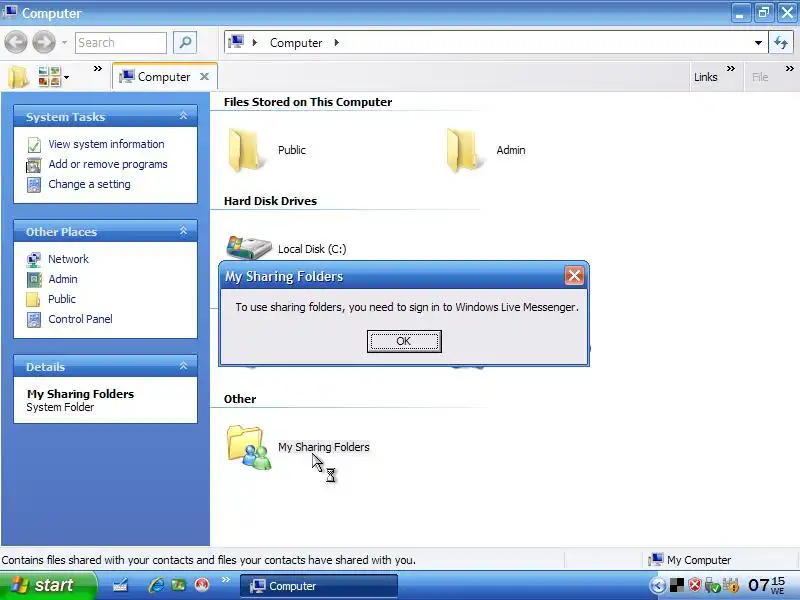Launch Internet Explorer from quick launch
Viewport: 800px width, 600px height.
(x=156, y=585)
